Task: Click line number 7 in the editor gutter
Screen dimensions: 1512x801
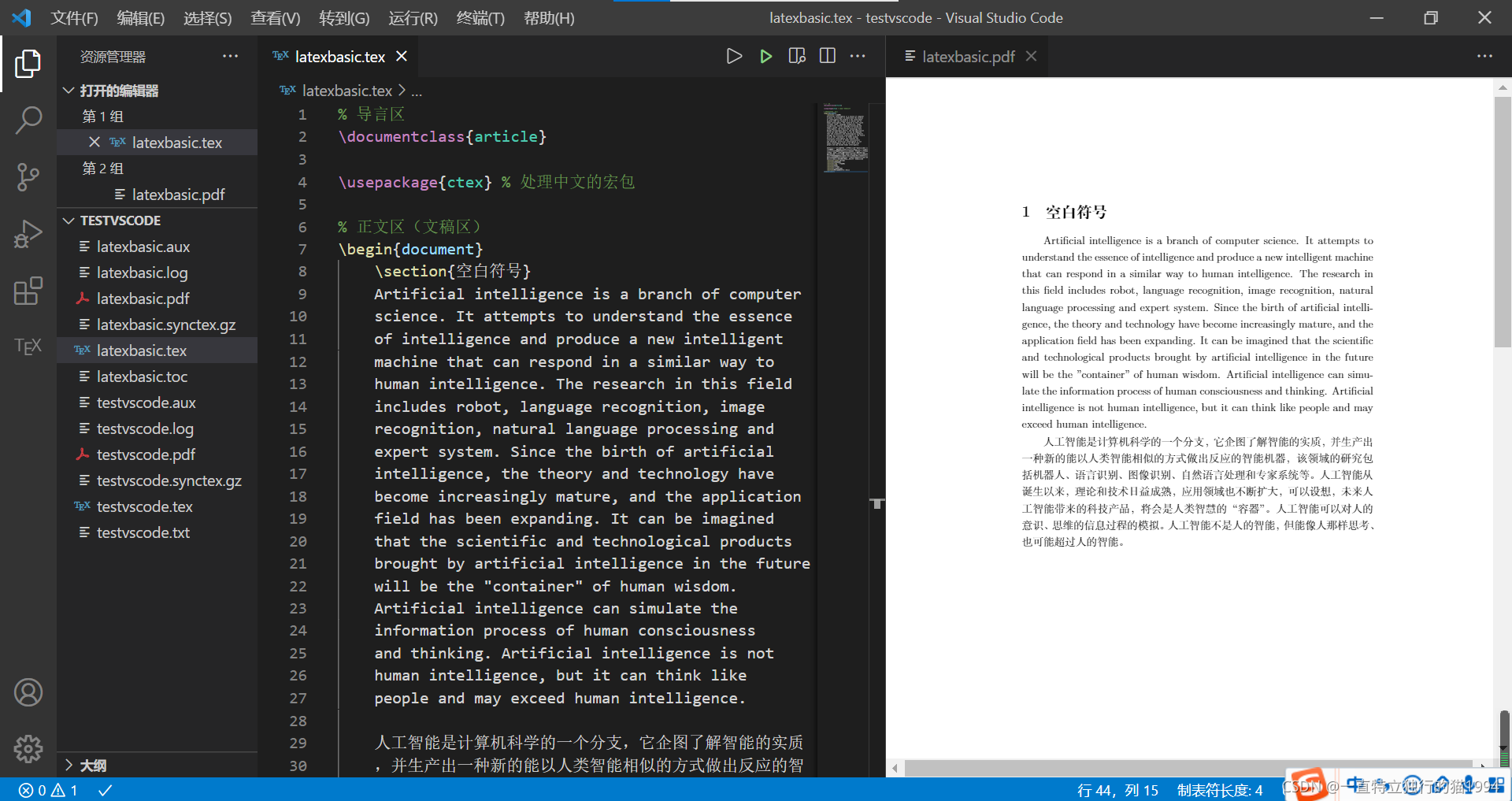Action: pyautogui.click(x=302, y=249)
